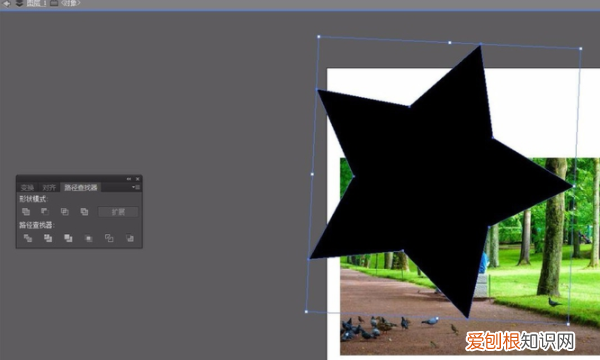Apply Intersect shape mode
Viewport: 600px width, 360px height.
click(x=65, y=212)
